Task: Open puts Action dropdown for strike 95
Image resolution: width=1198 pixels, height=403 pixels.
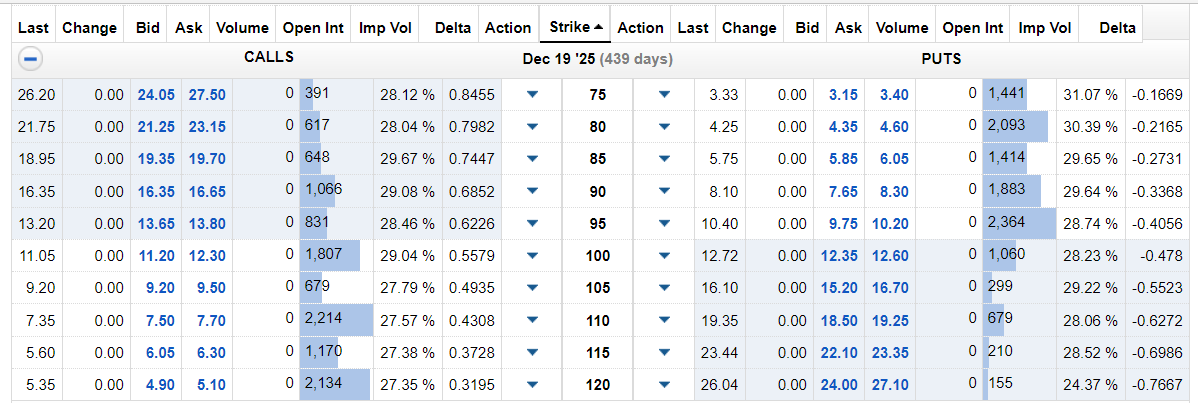Action: [663, 223]
